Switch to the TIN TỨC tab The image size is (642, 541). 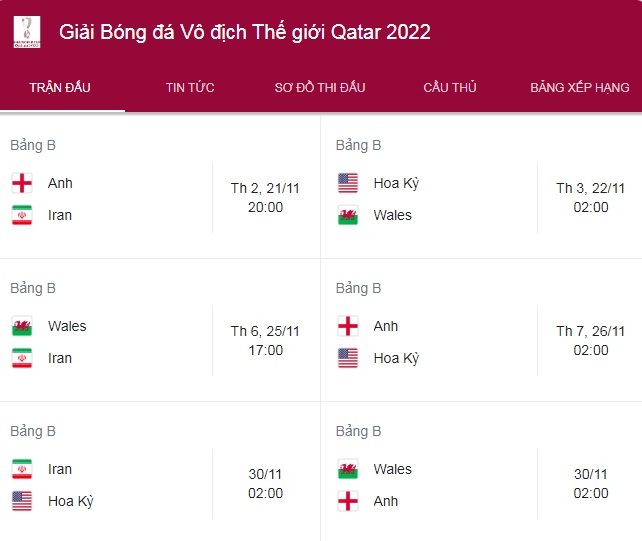pos(190,88)
